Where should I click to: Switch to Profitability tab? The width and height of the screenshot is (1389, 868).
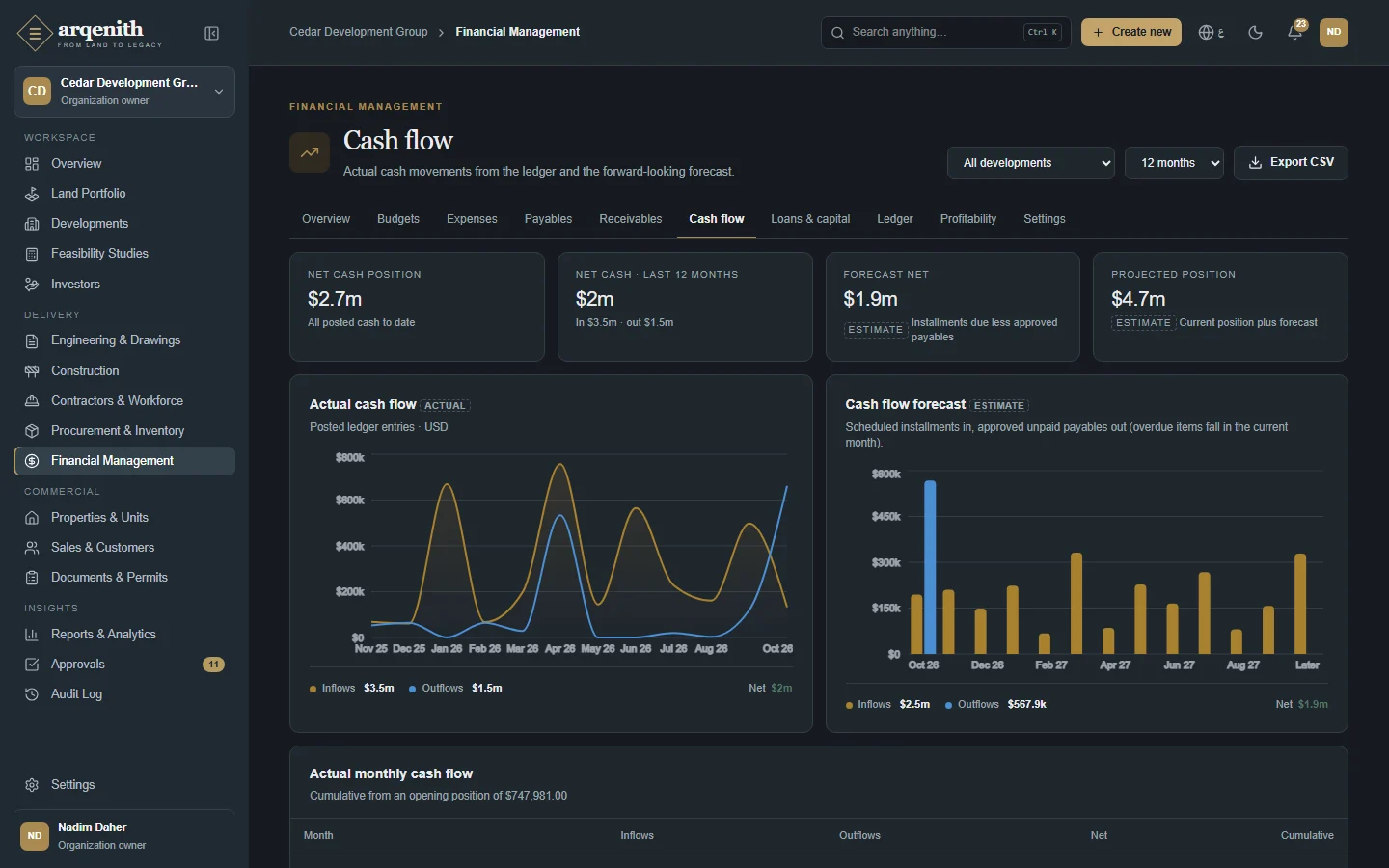(x=968, y=219)
